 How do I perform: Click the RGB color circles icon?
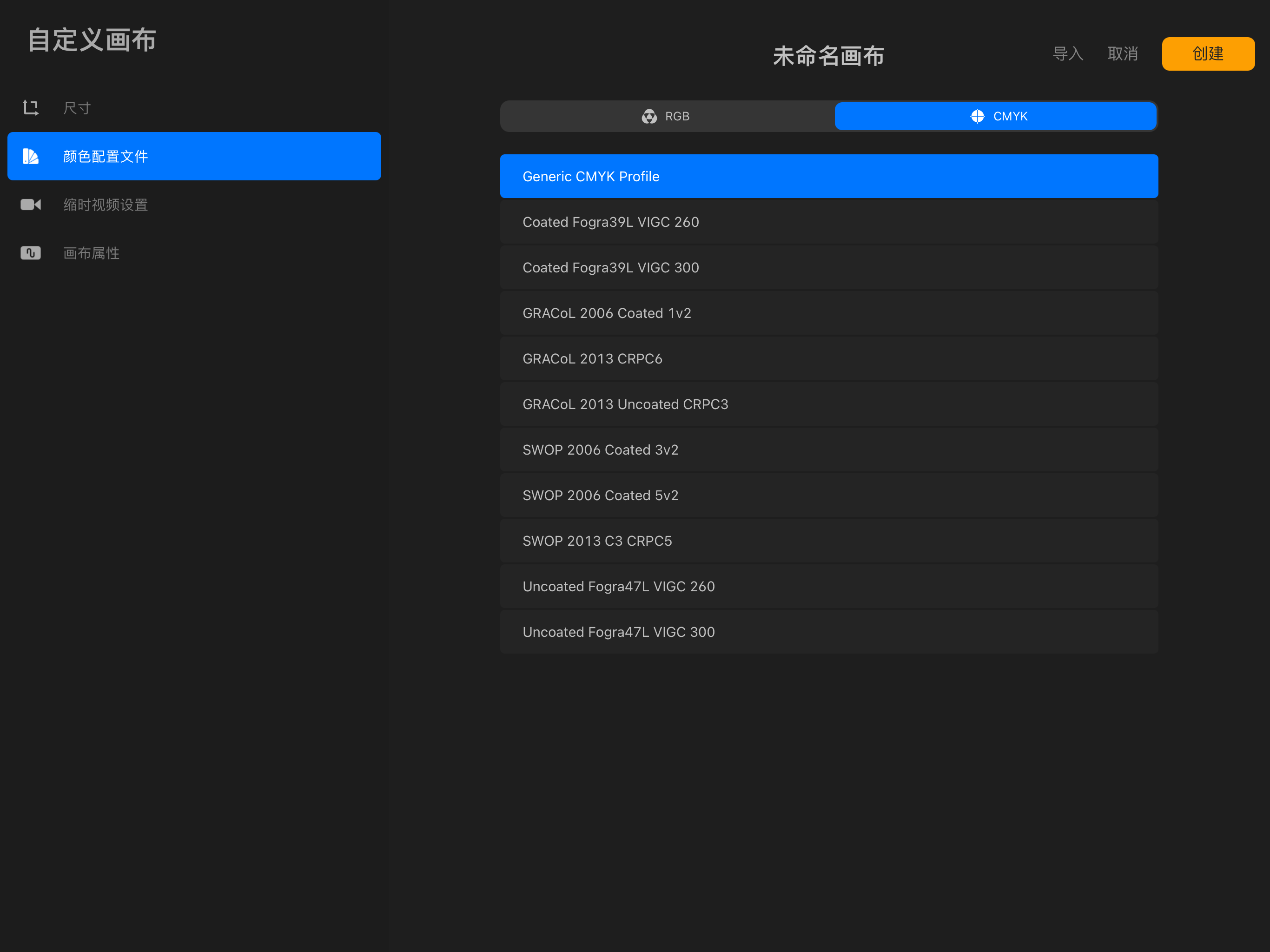[x=649, y=117]
